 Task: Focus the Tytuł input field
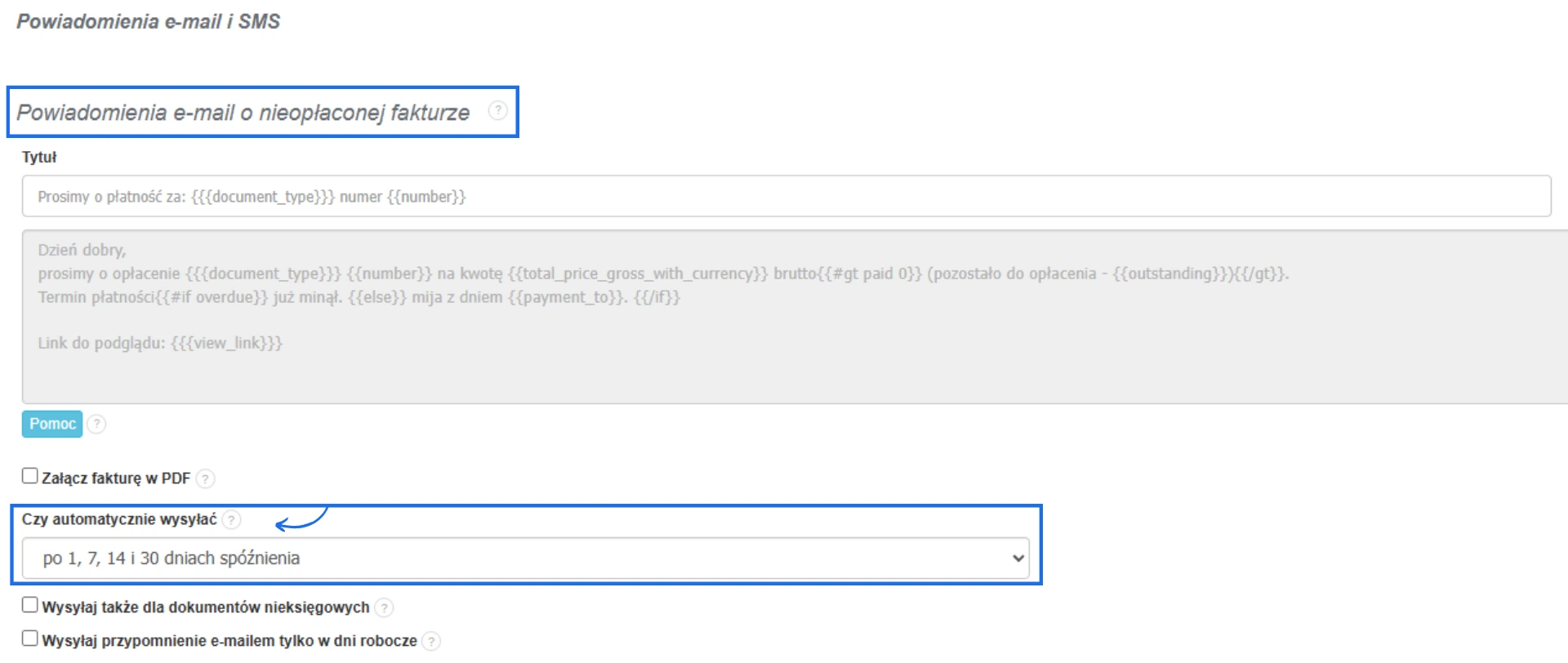(784, 197)
